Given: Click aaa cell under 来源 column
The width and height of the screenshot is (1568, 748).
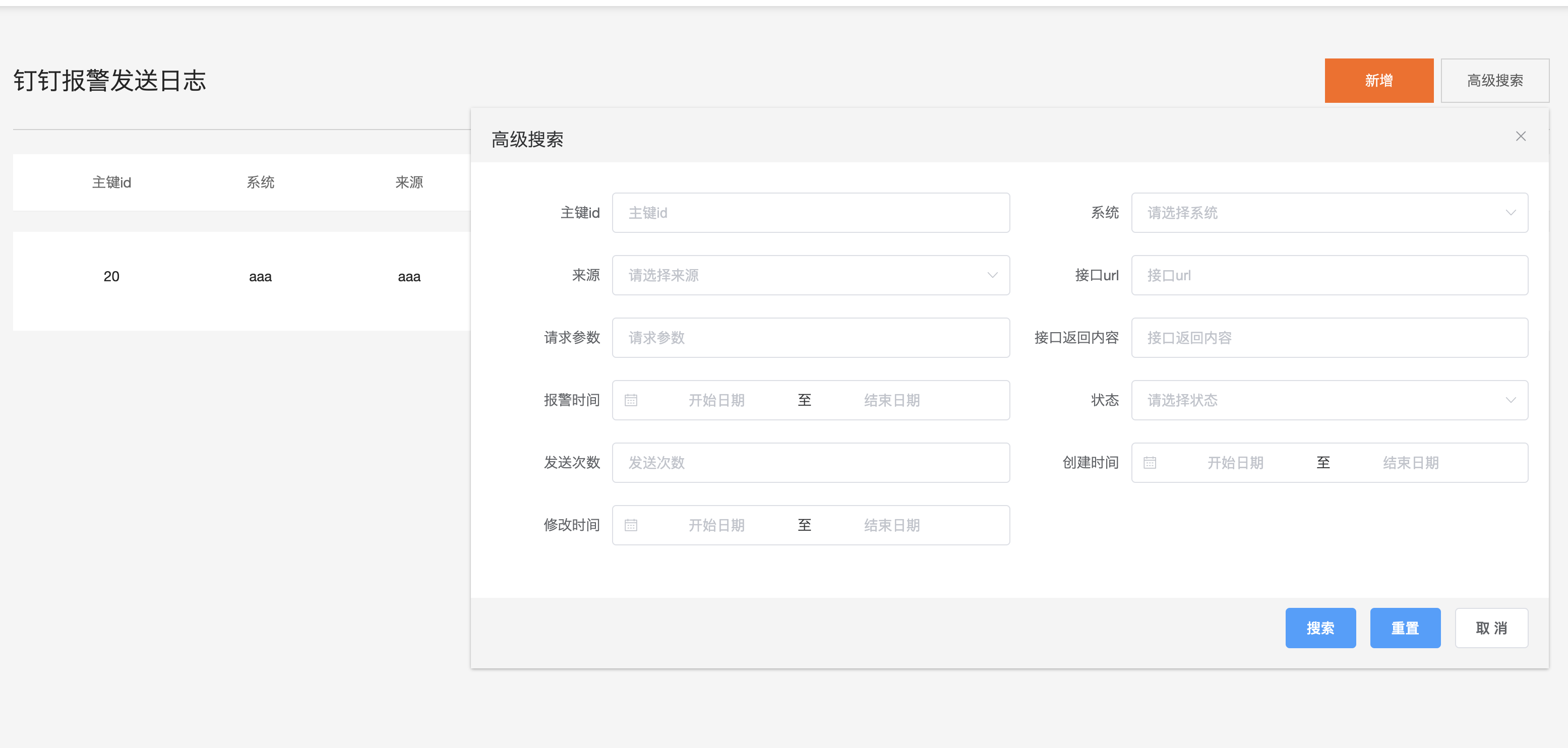Looking at the screenshot, I should [409, 277].
